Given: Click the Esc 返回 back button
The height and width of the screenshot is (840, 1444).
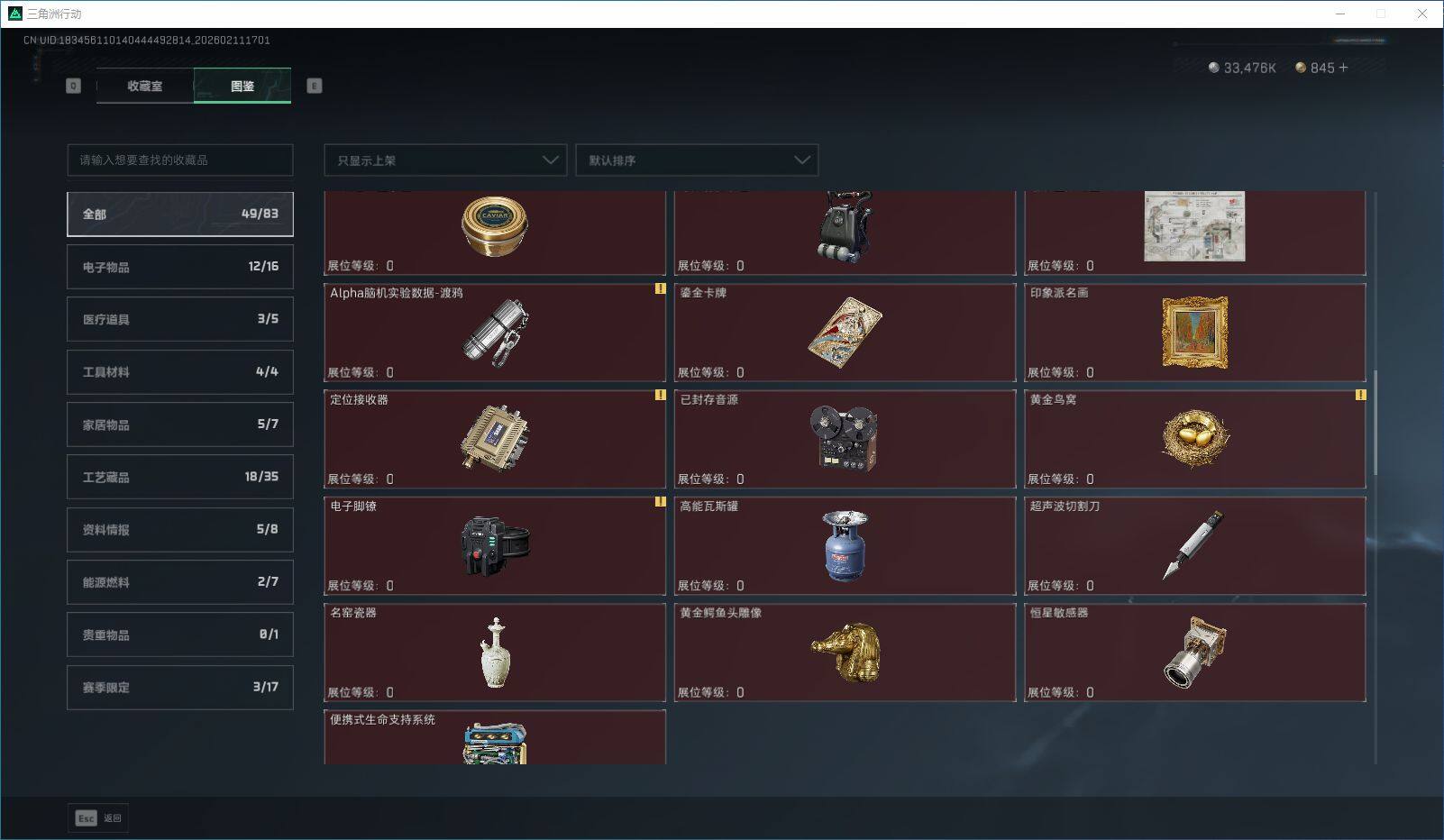Looking at the screenshot, I should (x=98, y=818).
